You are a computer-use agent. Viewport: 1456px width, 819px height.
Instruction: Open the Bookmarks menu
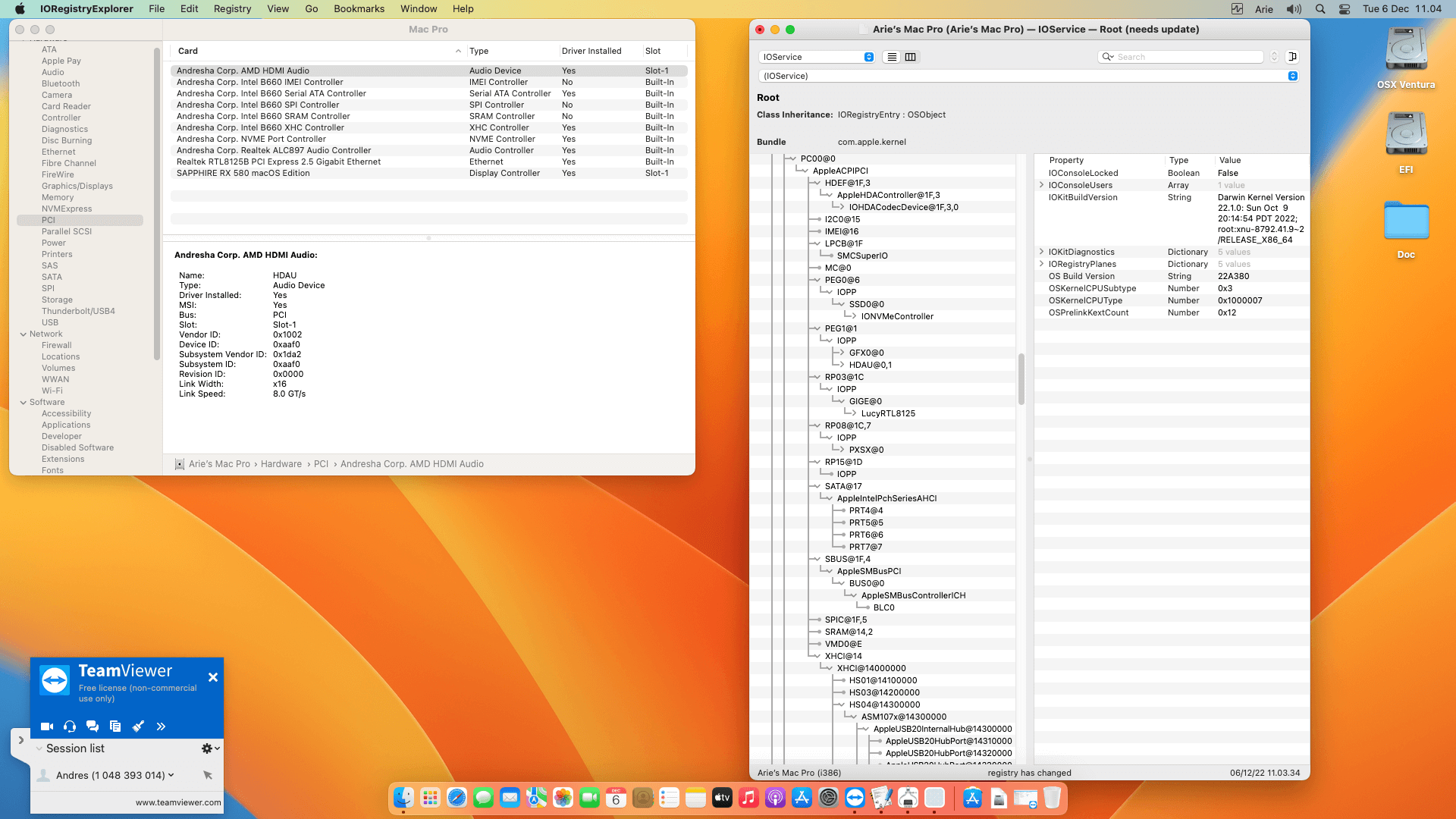tap(359, 9)
